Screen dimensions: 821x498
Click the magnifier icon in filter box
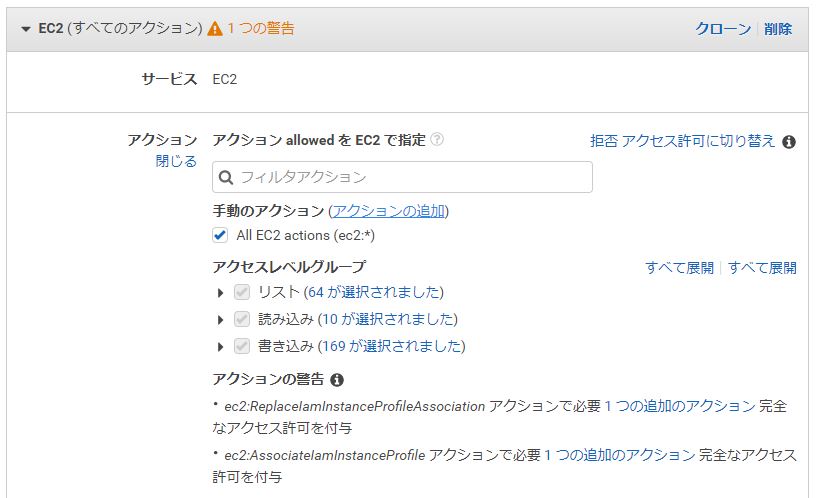(226, 178)
